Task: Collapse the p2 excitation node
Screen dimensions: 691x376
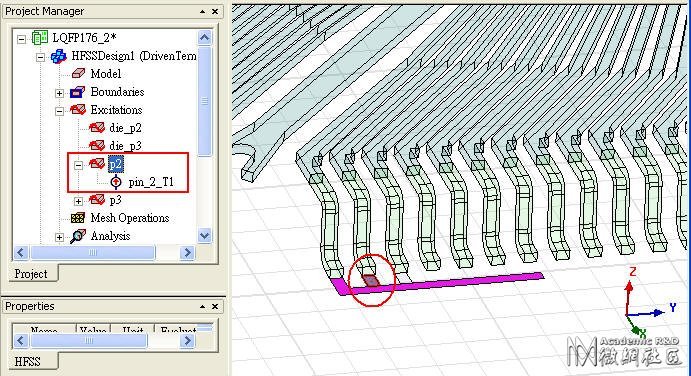Action: pyautogui.click(x=78, y=165)
